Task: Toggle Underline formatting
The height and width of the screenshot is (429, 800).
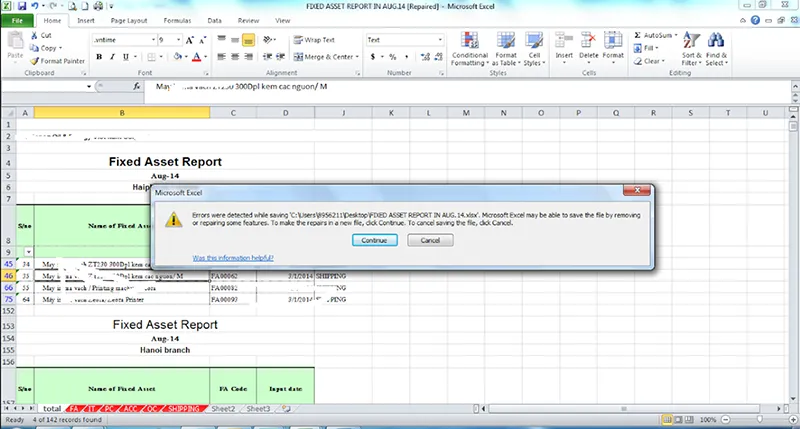Action: click(x=126, y=57)
